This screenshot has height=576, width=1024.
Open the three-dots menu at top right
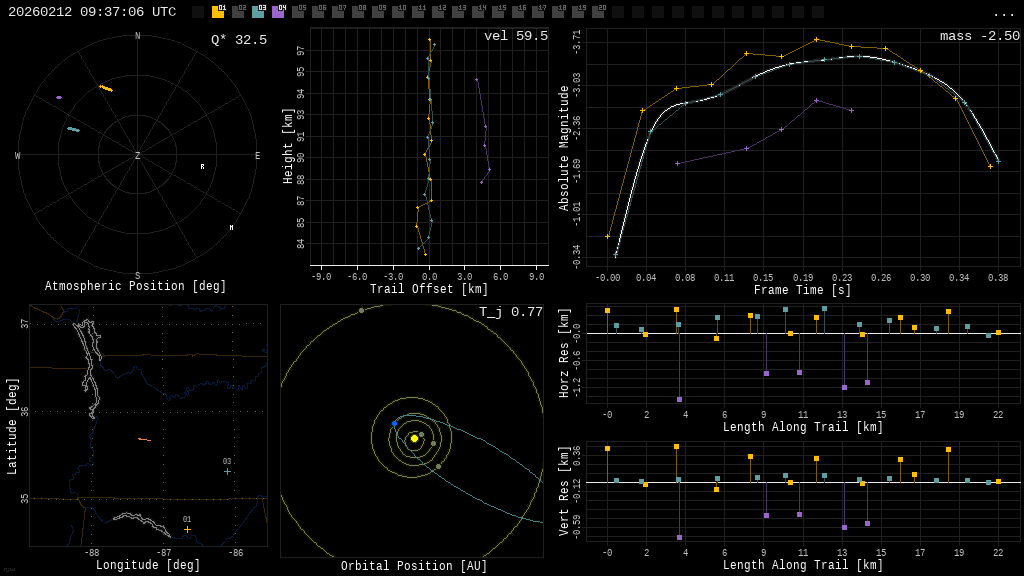[1004, 13]
